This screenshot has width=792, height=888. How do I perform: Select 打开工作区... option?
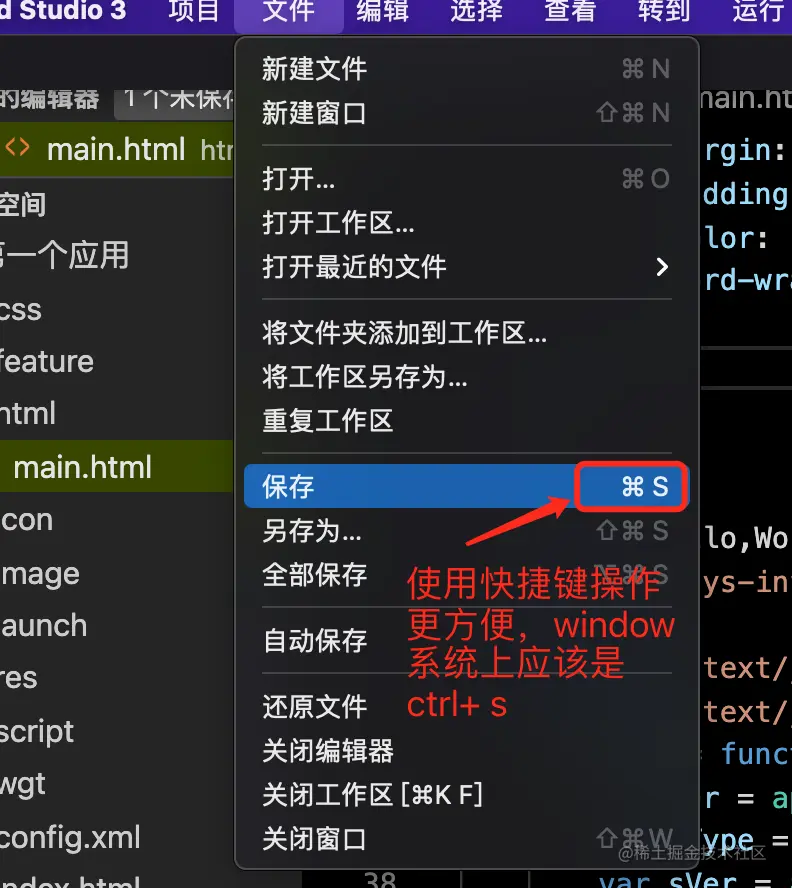pyautogui.click(x=466, y=223)
